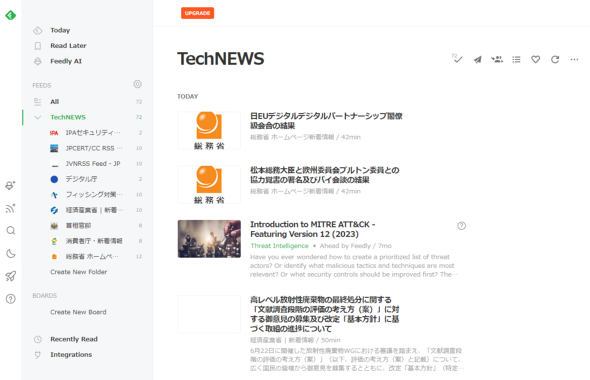Open team sharing people icon

click(497, 59)
